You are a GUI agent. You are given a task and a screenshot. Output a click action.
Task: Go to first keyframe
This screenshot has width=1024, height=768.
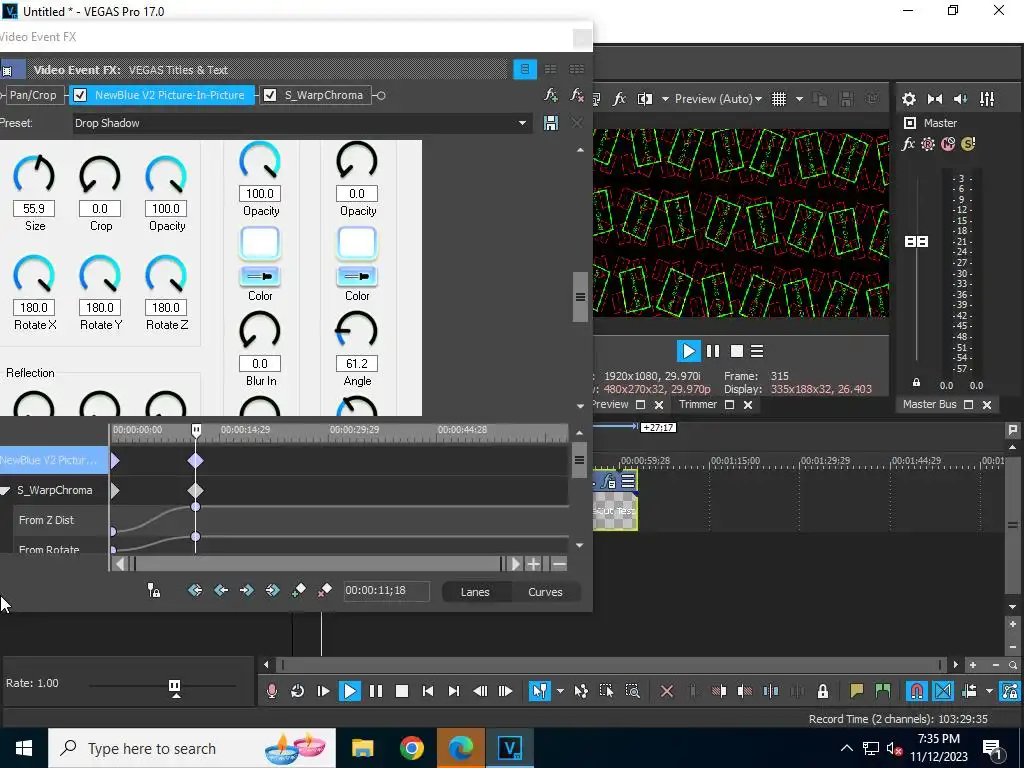click(195, 590)
